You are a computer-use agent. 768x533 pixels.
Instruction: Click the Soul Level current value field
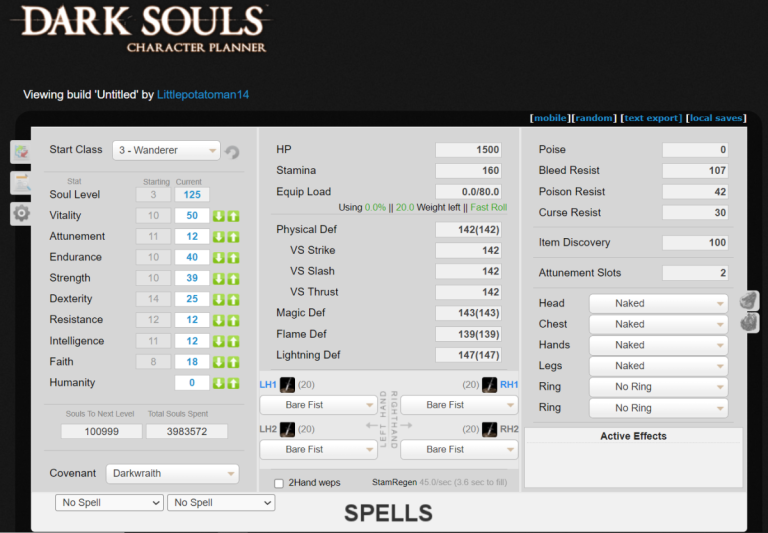(x=192, y=195)
